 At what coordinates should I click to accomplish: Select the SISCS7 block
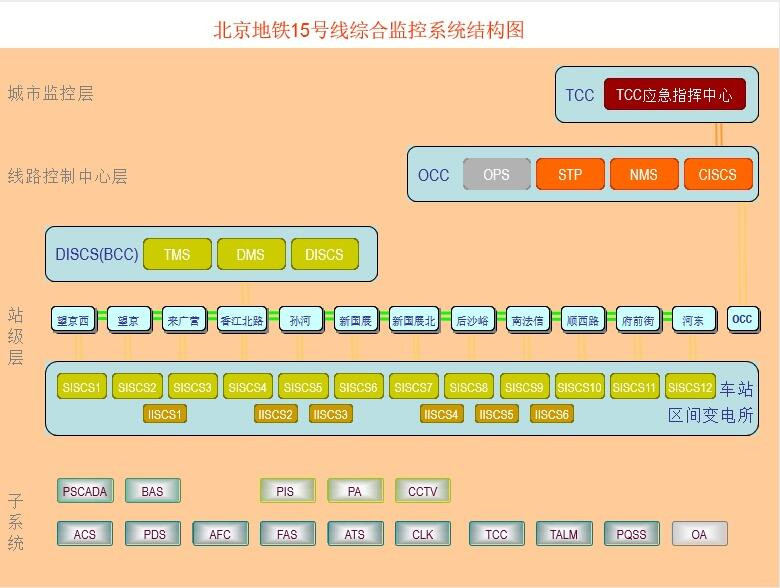point(414,387)
